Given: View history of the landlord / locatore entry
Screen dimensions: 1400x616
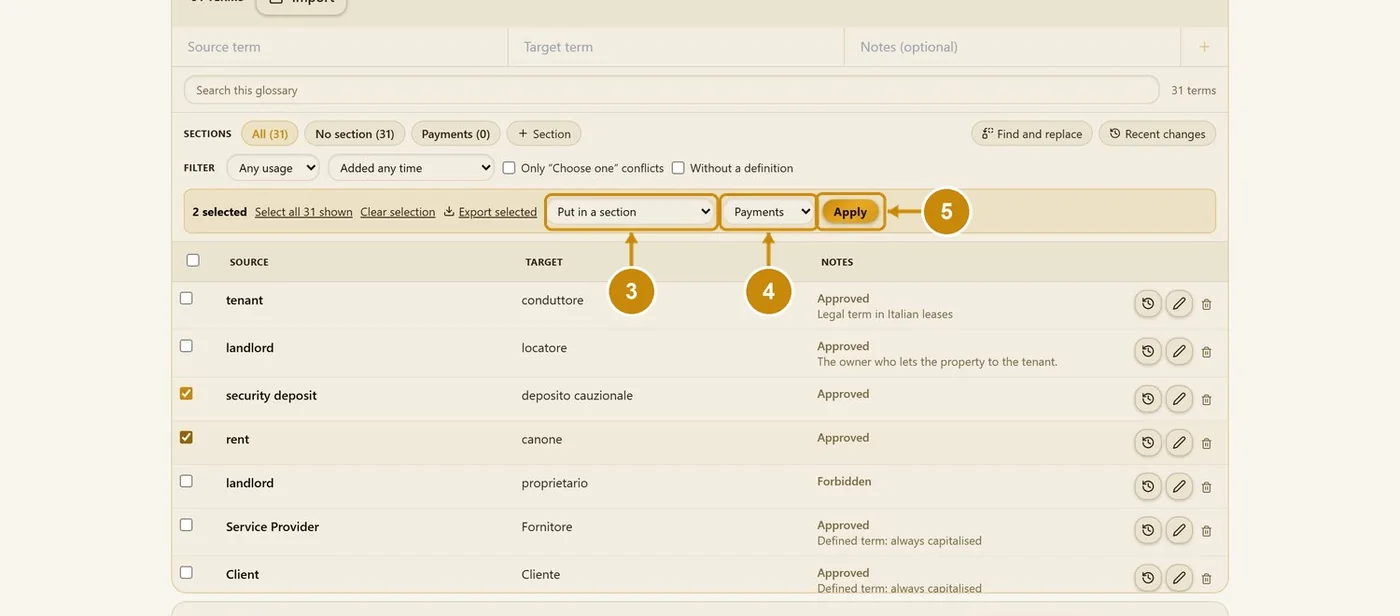Looking at the screenshot, I should point(1148,352).
